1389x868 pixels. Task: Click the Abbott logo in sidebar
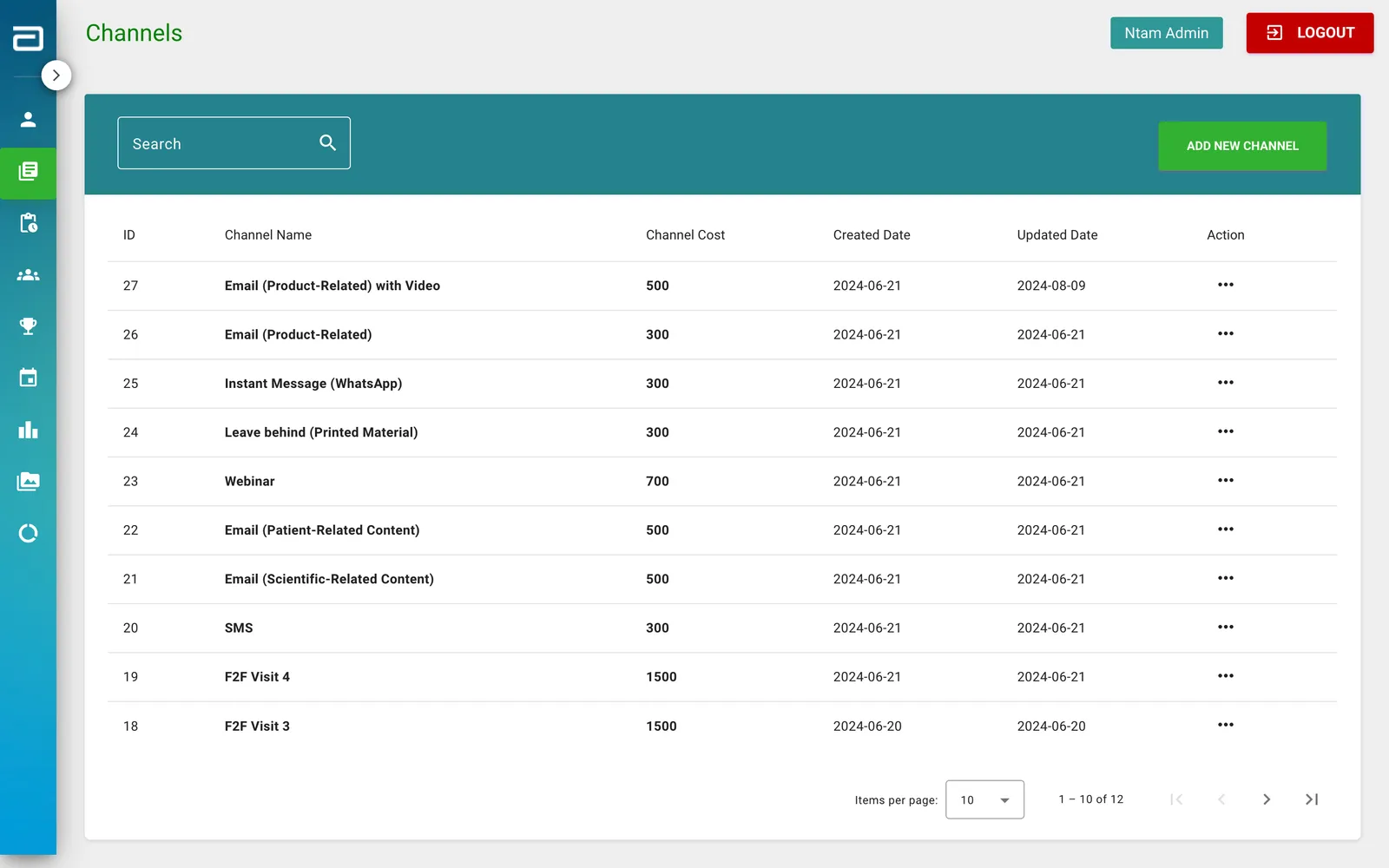pos(28,38)
